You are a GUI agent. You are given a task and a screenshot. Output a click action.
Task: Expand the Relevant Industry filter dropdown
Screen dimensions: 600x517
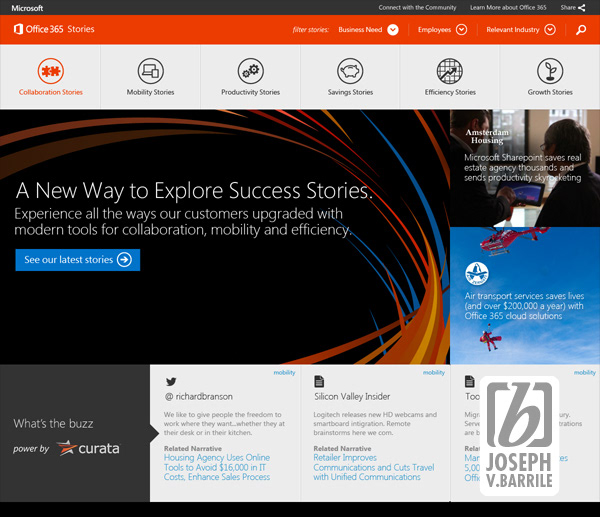[550, 29]
